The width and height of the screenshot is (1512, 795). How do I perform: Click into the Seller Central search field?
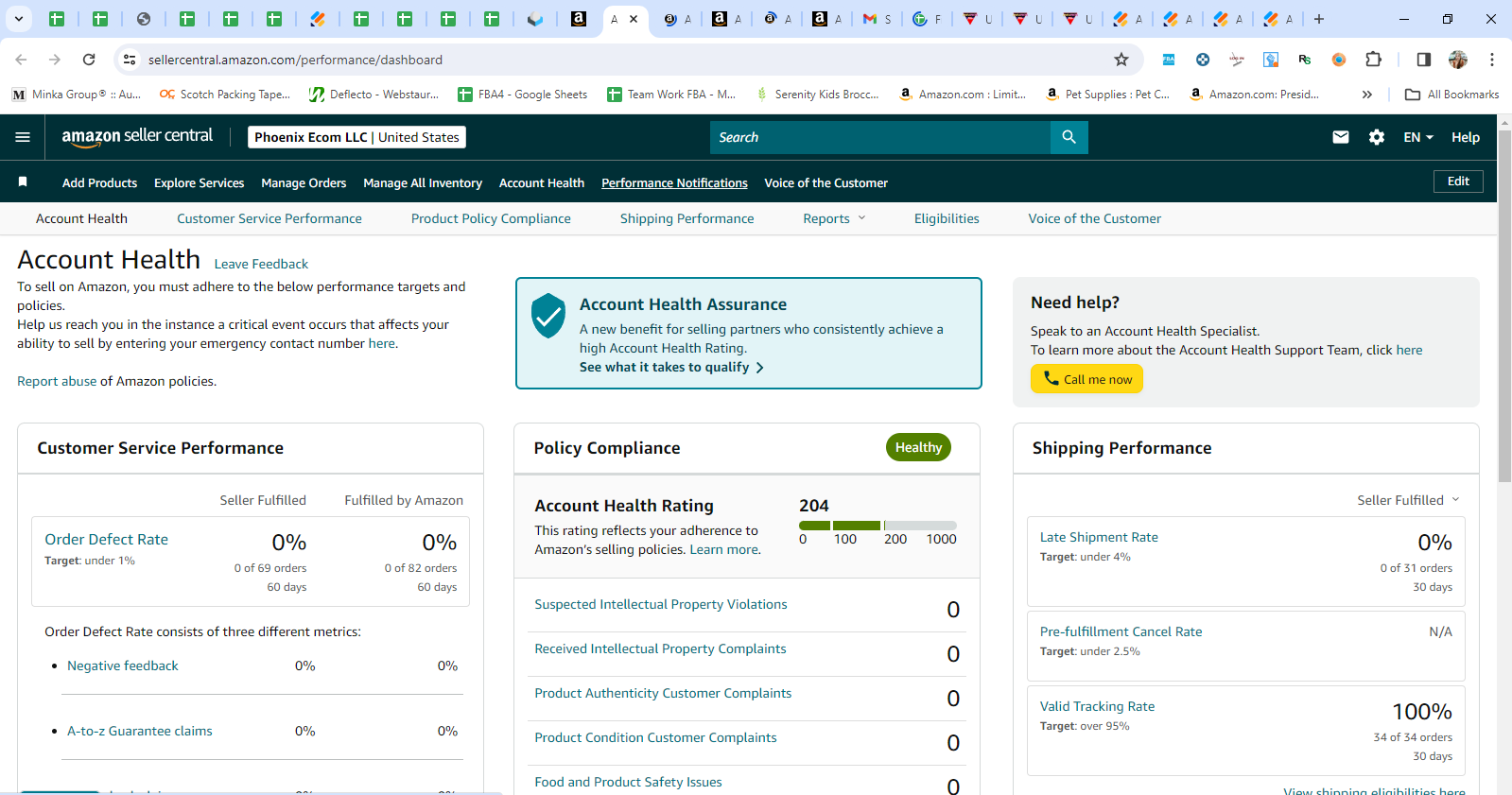(x=880, y=137)
